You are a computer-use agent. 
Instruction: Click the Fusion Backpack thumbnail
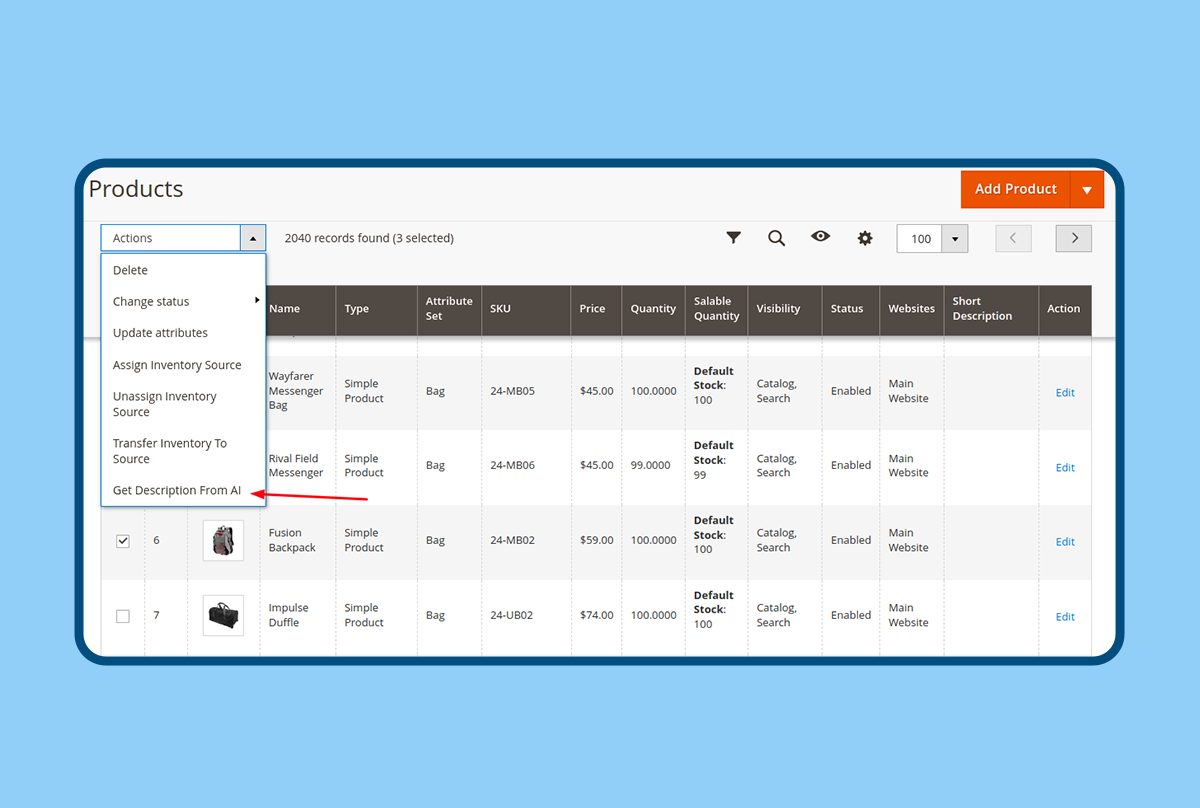click(x=223, y=540)
